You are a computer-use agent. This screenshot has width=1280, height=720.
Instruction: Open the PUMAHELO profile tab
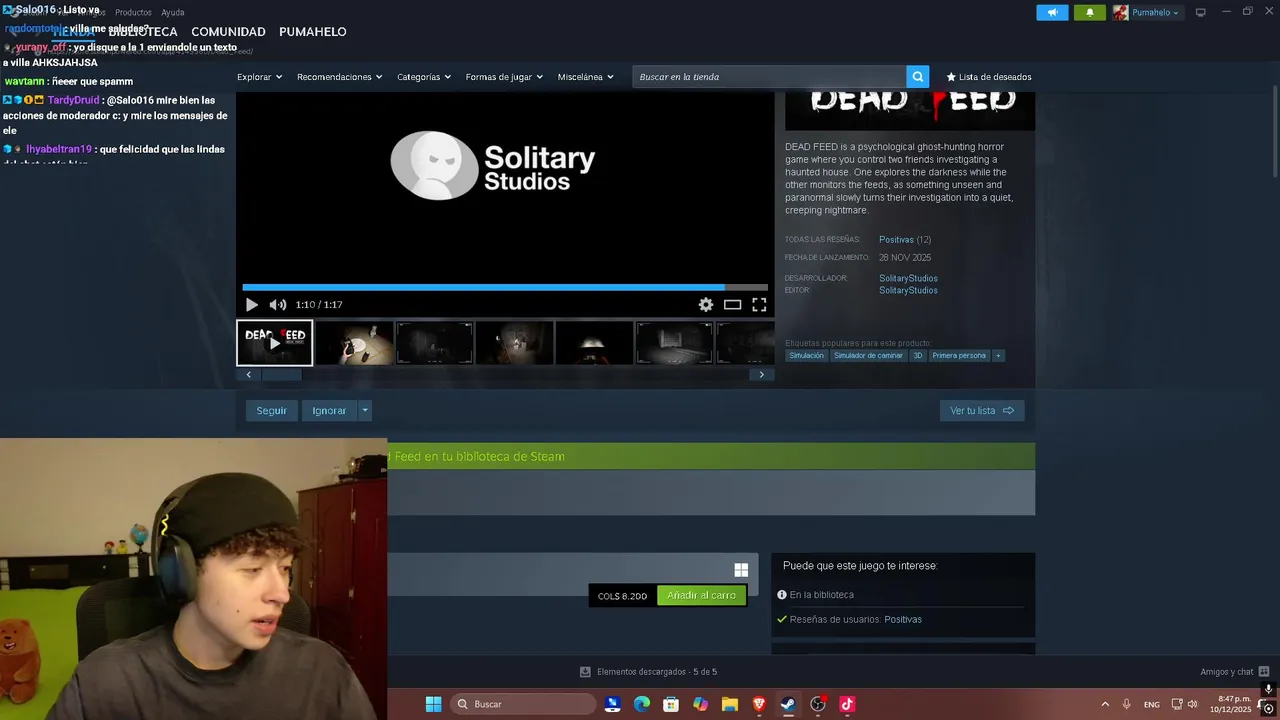tap(313, 32)
